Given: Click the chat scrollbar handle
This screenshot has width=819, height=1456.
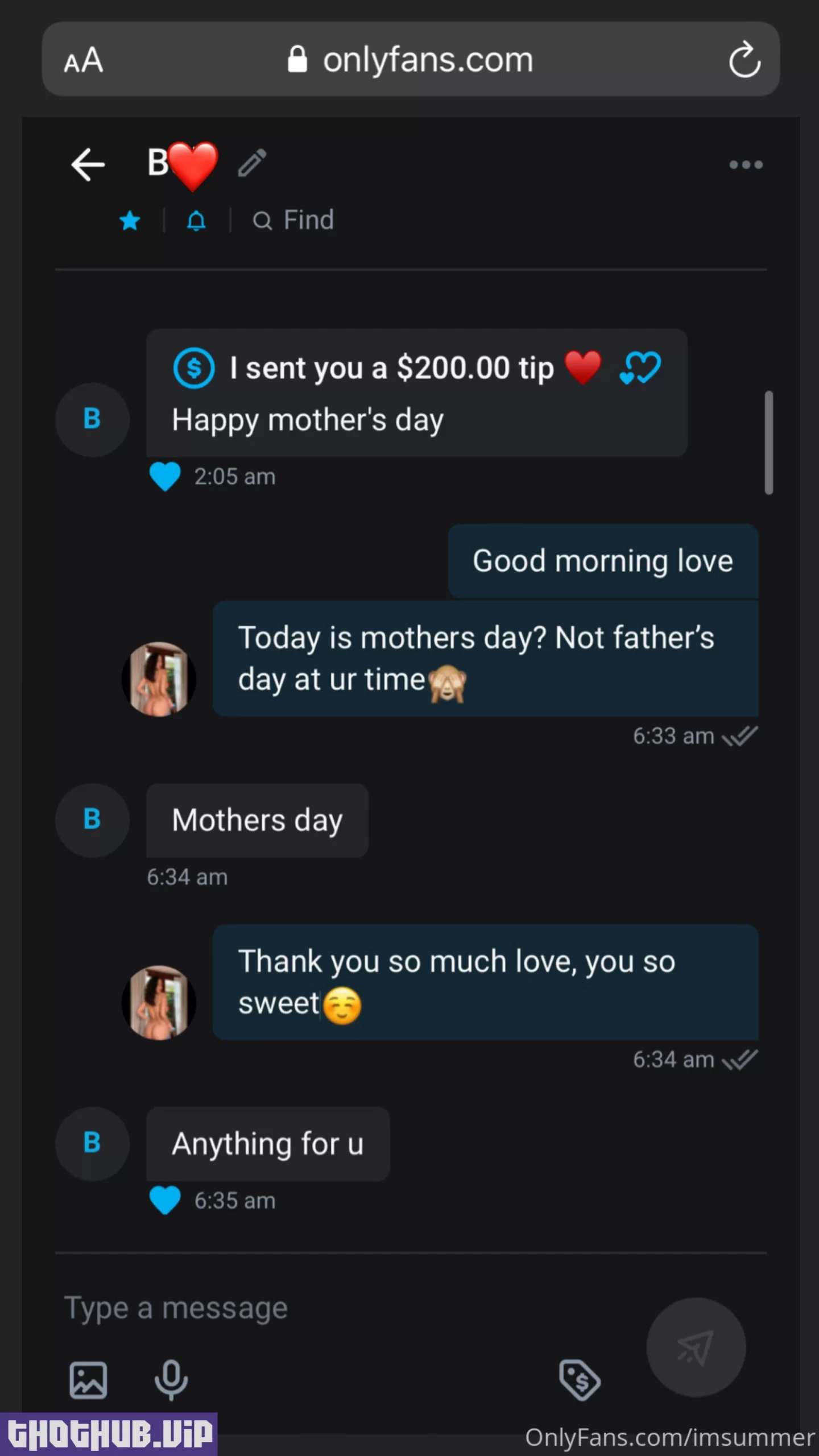Looking at the screenshot, I should click(769, 442).
